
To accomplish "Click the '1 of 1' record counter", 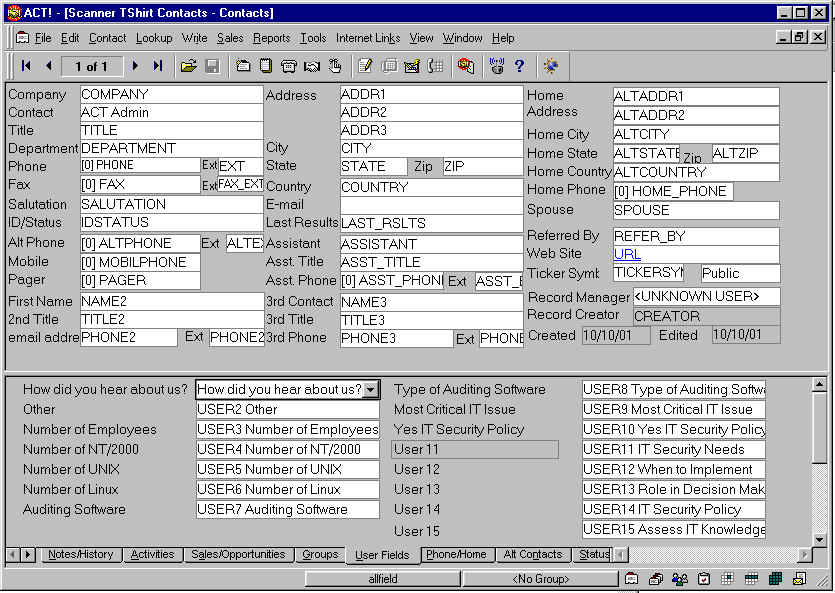I will point(92,66).
